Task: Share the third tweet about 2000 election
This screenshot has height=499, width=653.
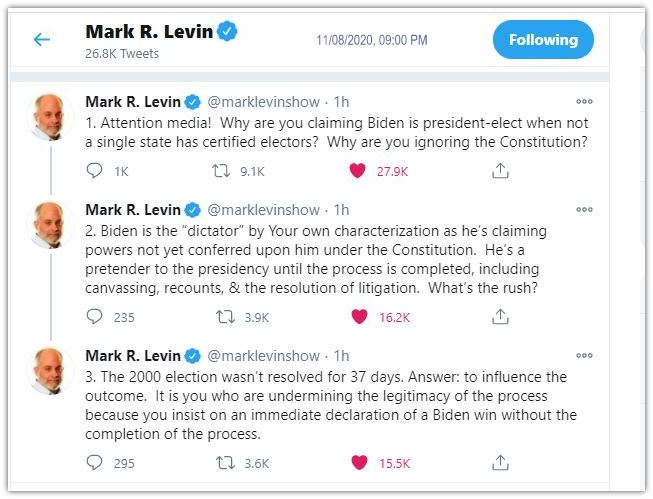Action: [x=500, y=463]
